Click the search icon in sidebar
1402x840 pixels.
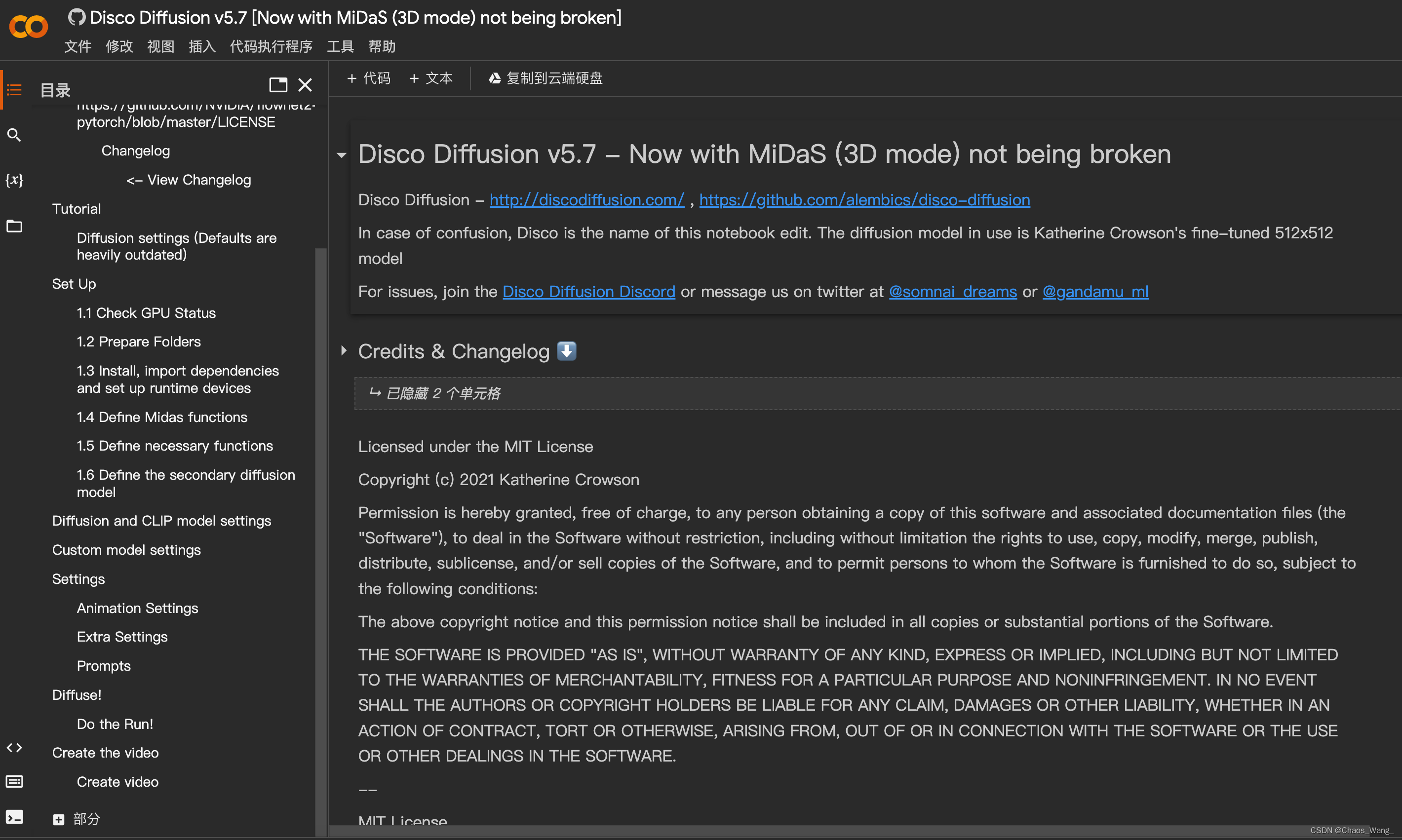coord(14,135)
